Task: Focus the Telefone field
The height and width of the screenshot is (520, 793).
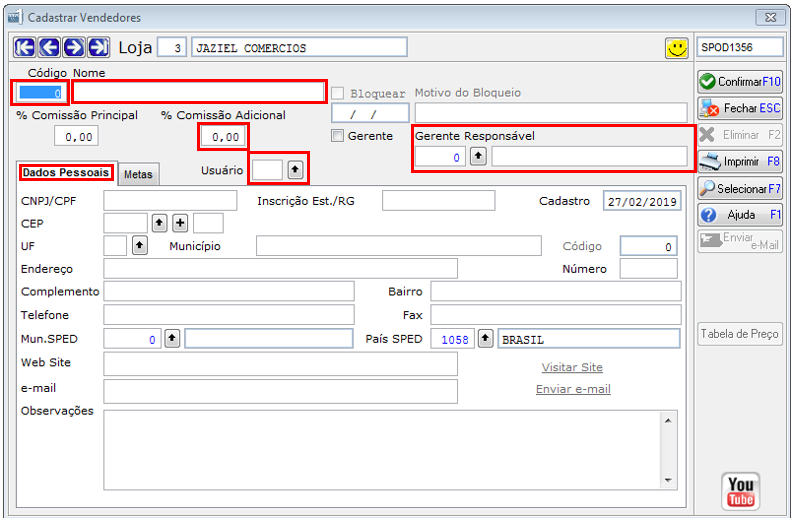Action: click(x=229, y=315)
